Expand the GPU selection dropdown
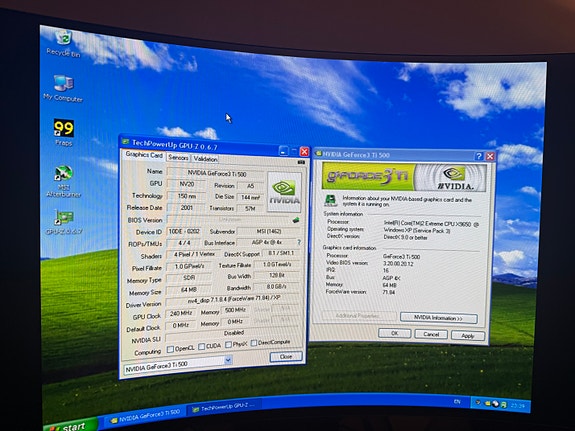Screen dimensions: 575x431 click(x=228, y=360)
